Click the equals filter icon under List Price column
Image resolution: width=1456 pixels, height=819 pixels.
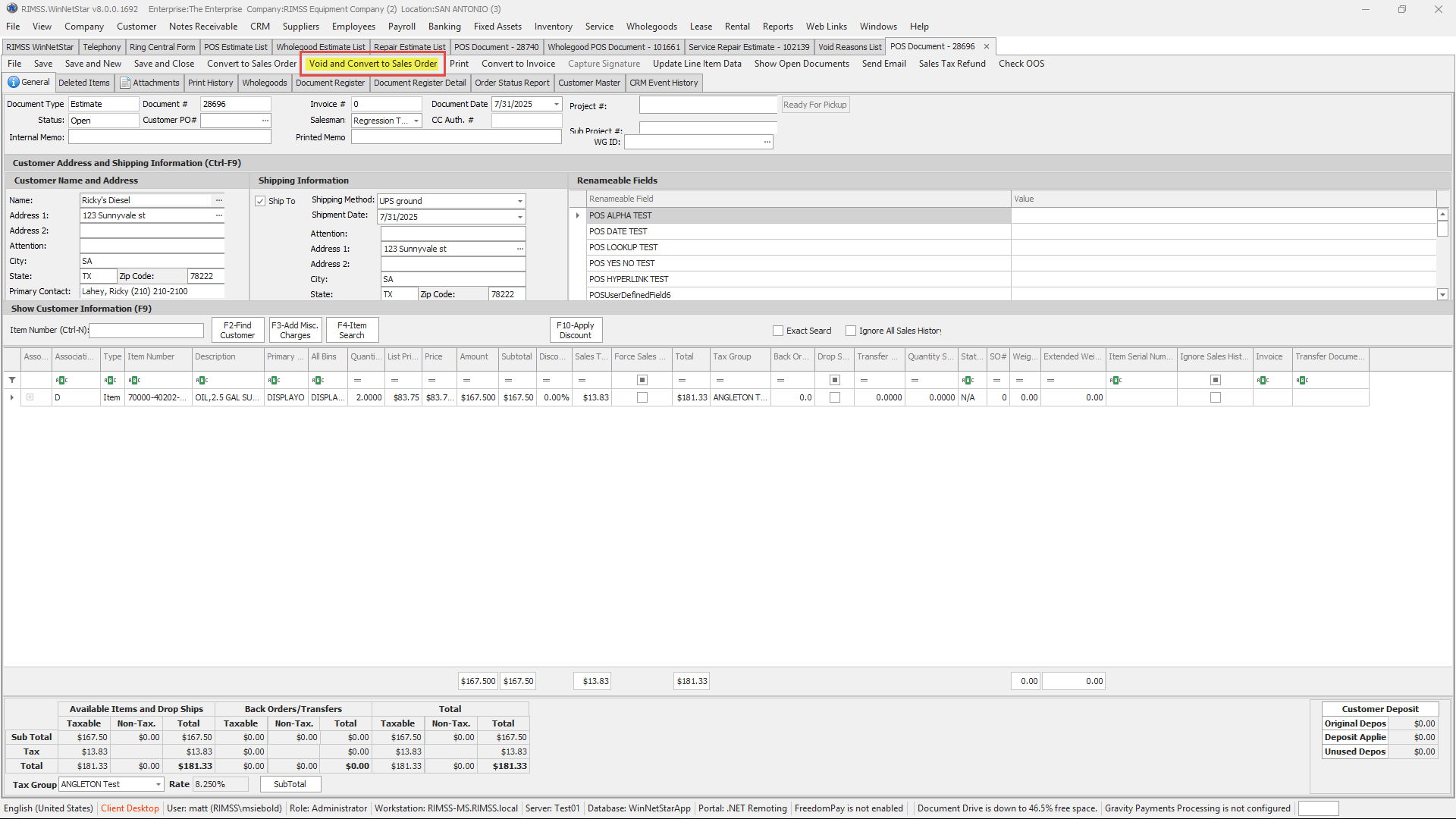pyautogui.click(x=394, y=380)
